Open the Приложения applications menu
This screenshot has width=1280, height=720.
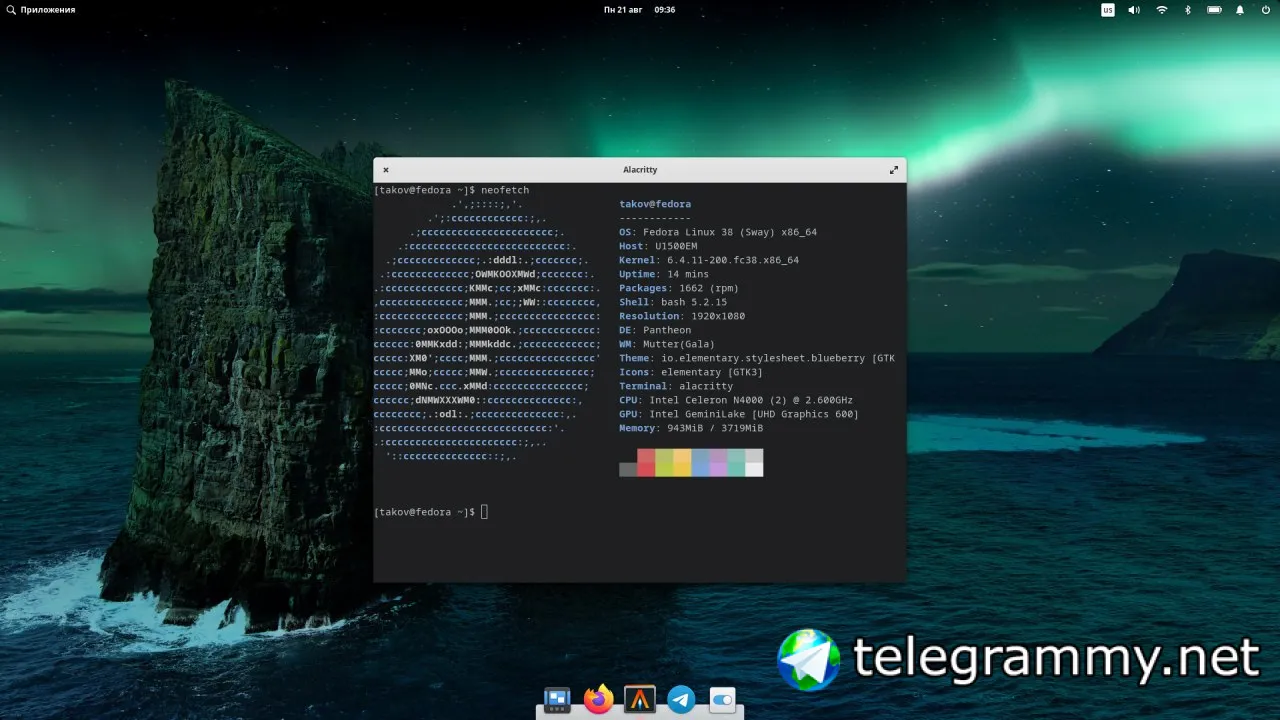pos(41,10)
